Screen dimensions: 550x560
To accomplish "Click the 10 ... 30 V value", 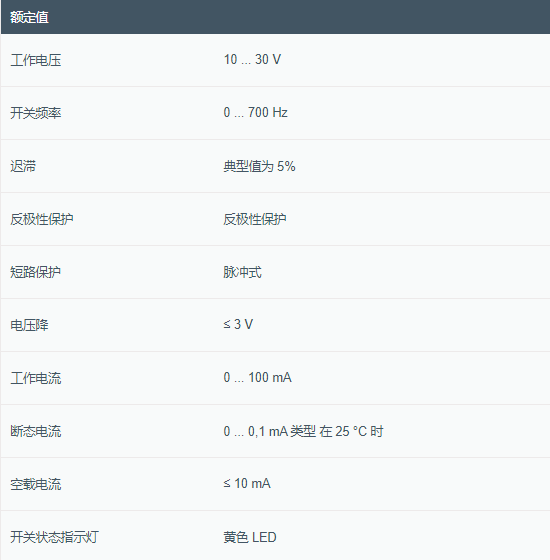I will (252, 59).
